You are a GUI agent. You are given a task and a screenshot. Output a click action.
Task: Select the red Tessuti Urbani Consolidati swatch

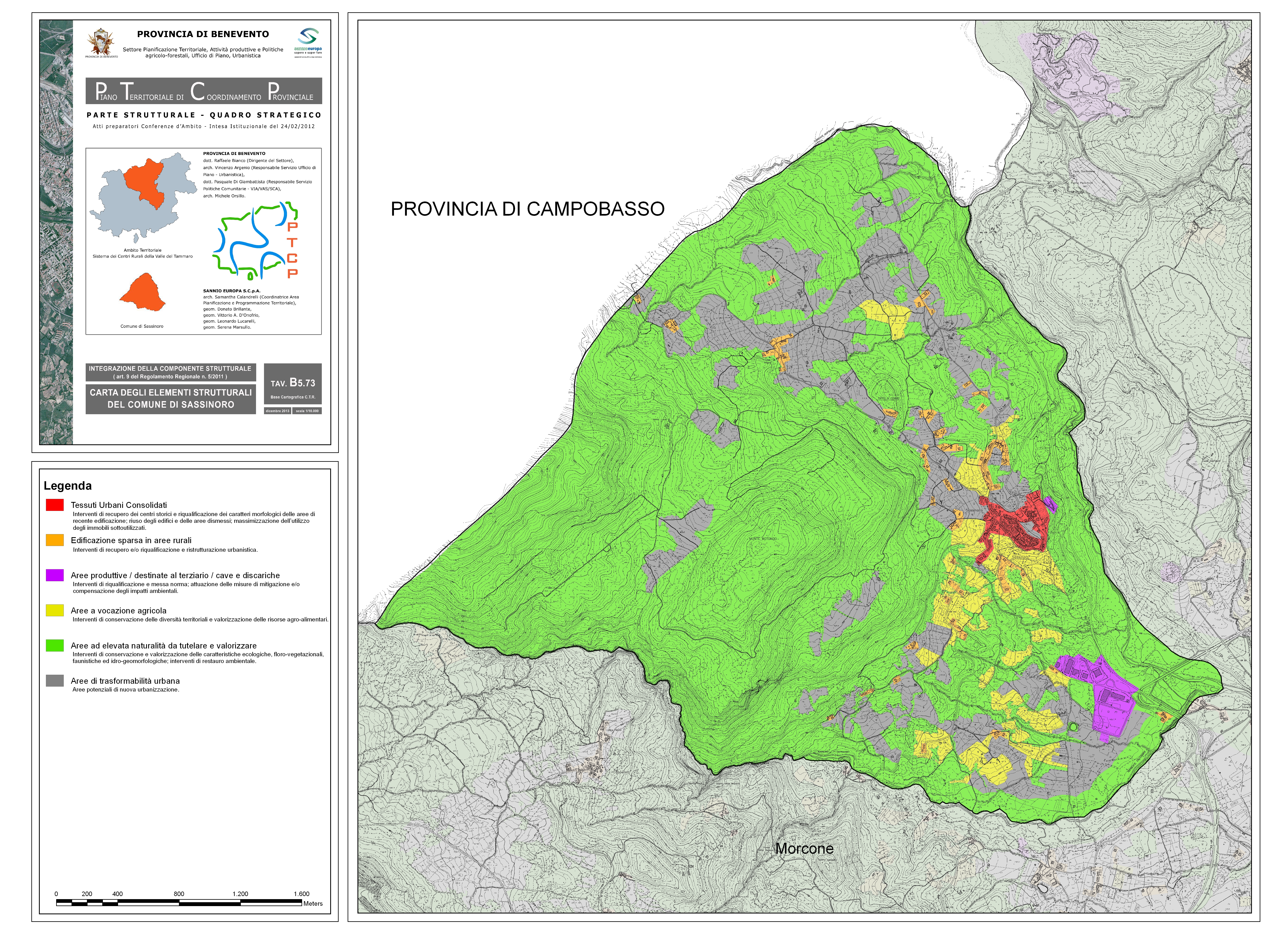click(x=55, y=505)
